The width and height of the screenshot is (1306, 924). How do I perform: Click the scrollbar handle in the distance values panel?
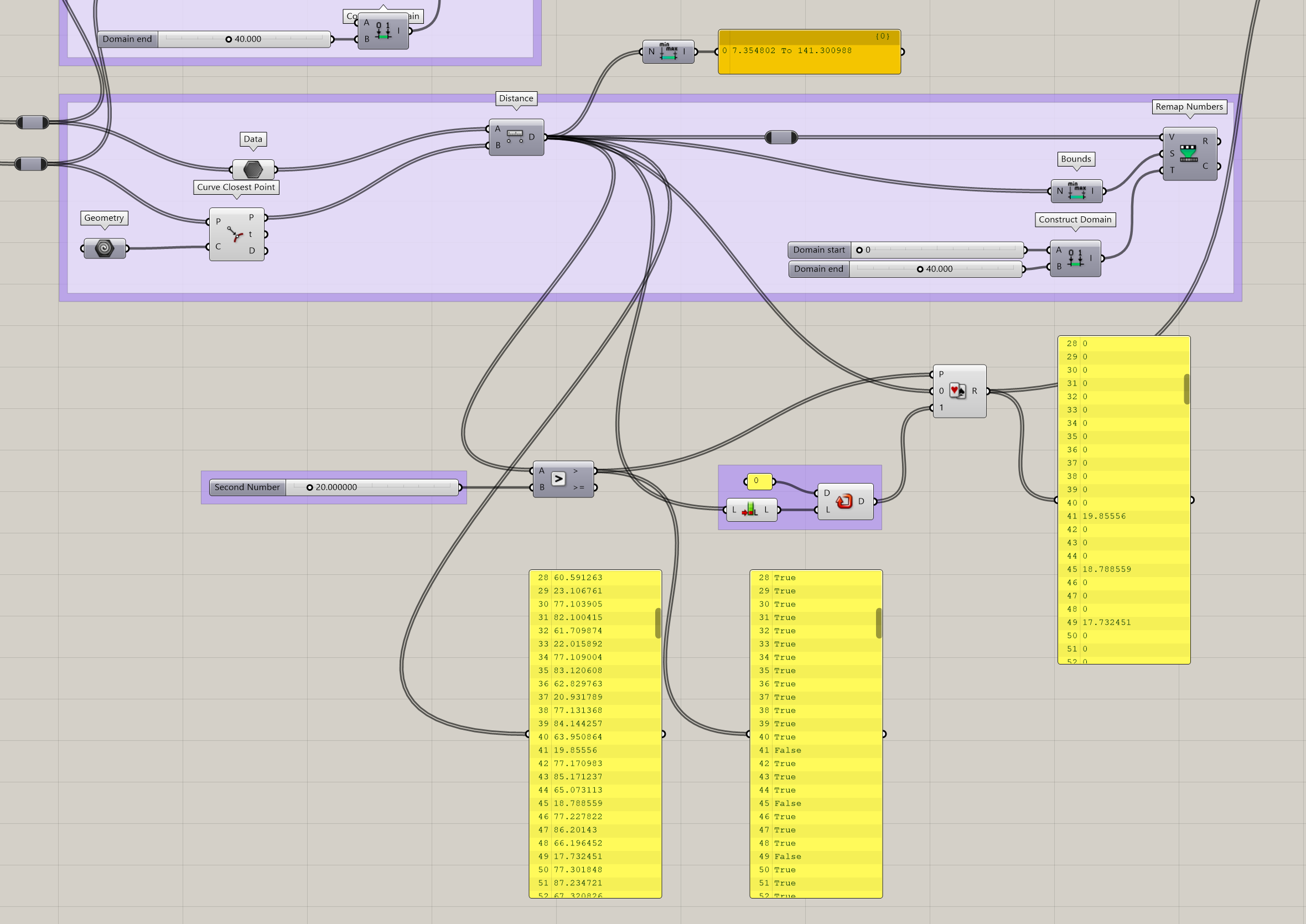pyautogui.click(x=657, y=623)
